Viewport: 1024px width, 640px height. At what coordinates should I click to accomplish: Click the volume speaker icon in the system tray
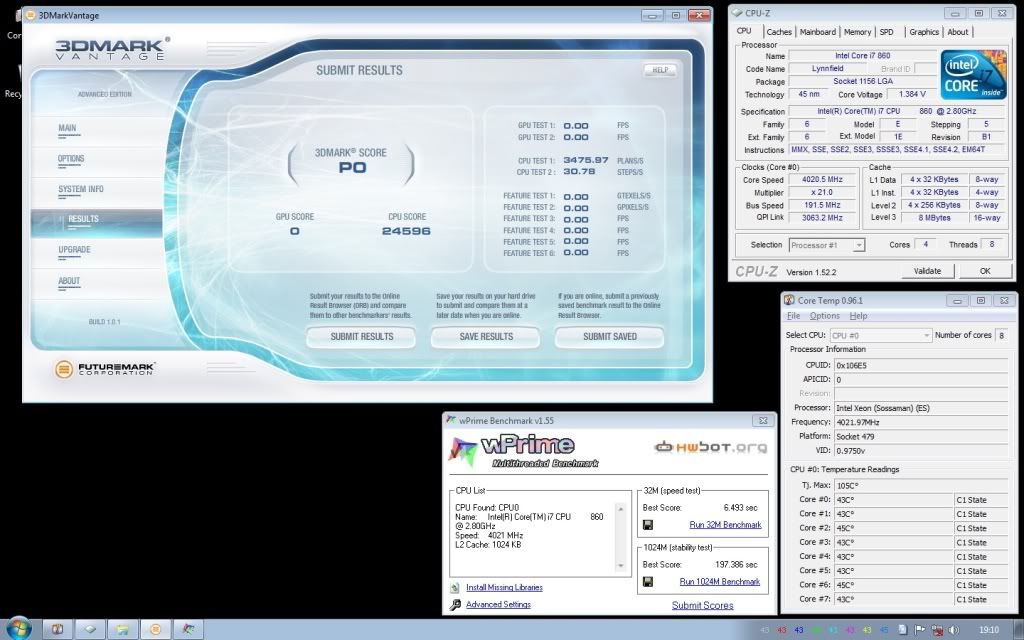coord(953,630)
